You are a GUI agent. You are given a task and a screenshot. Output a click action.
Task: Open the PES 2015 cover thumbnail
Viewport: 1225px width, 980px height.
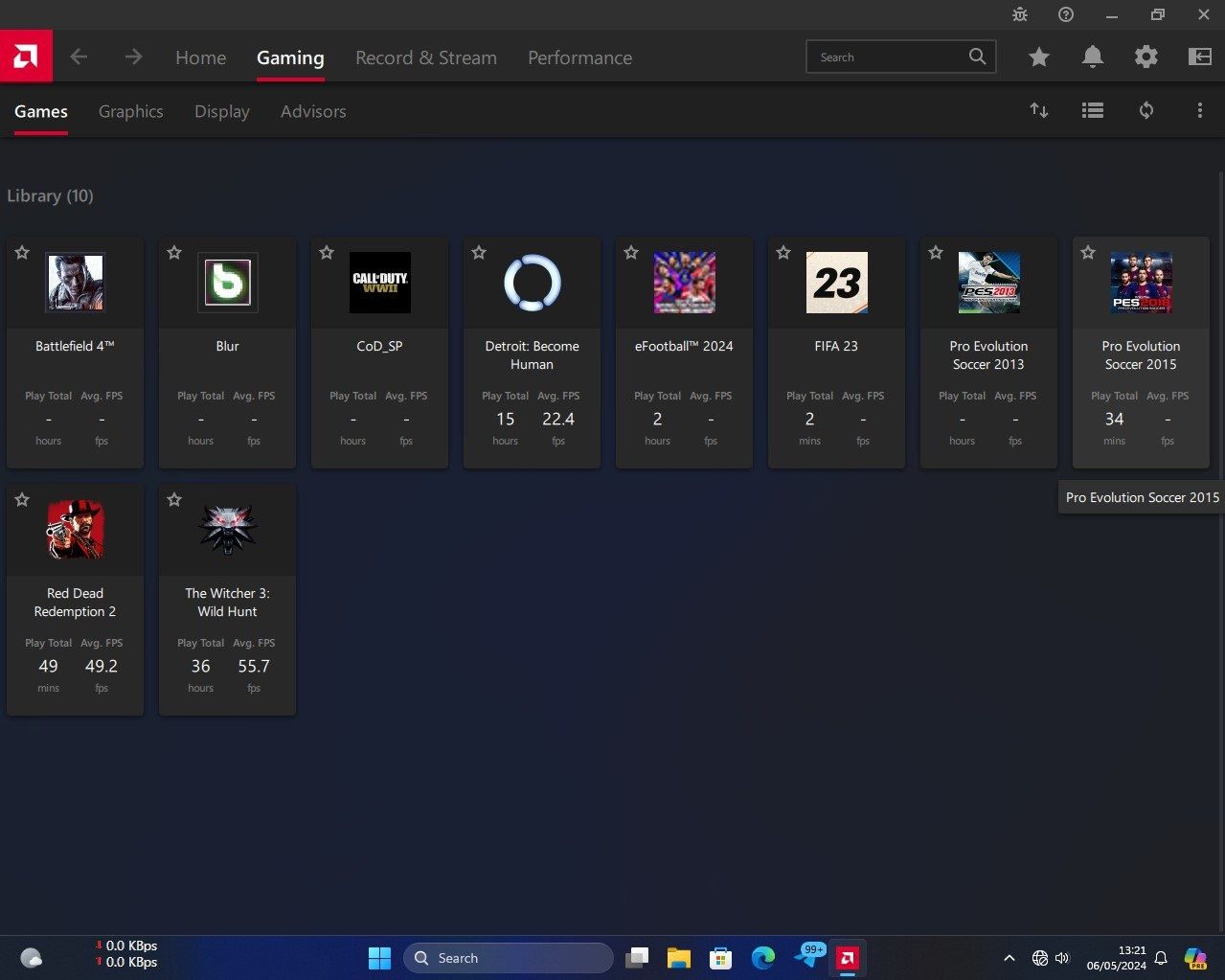[1141, 283]
